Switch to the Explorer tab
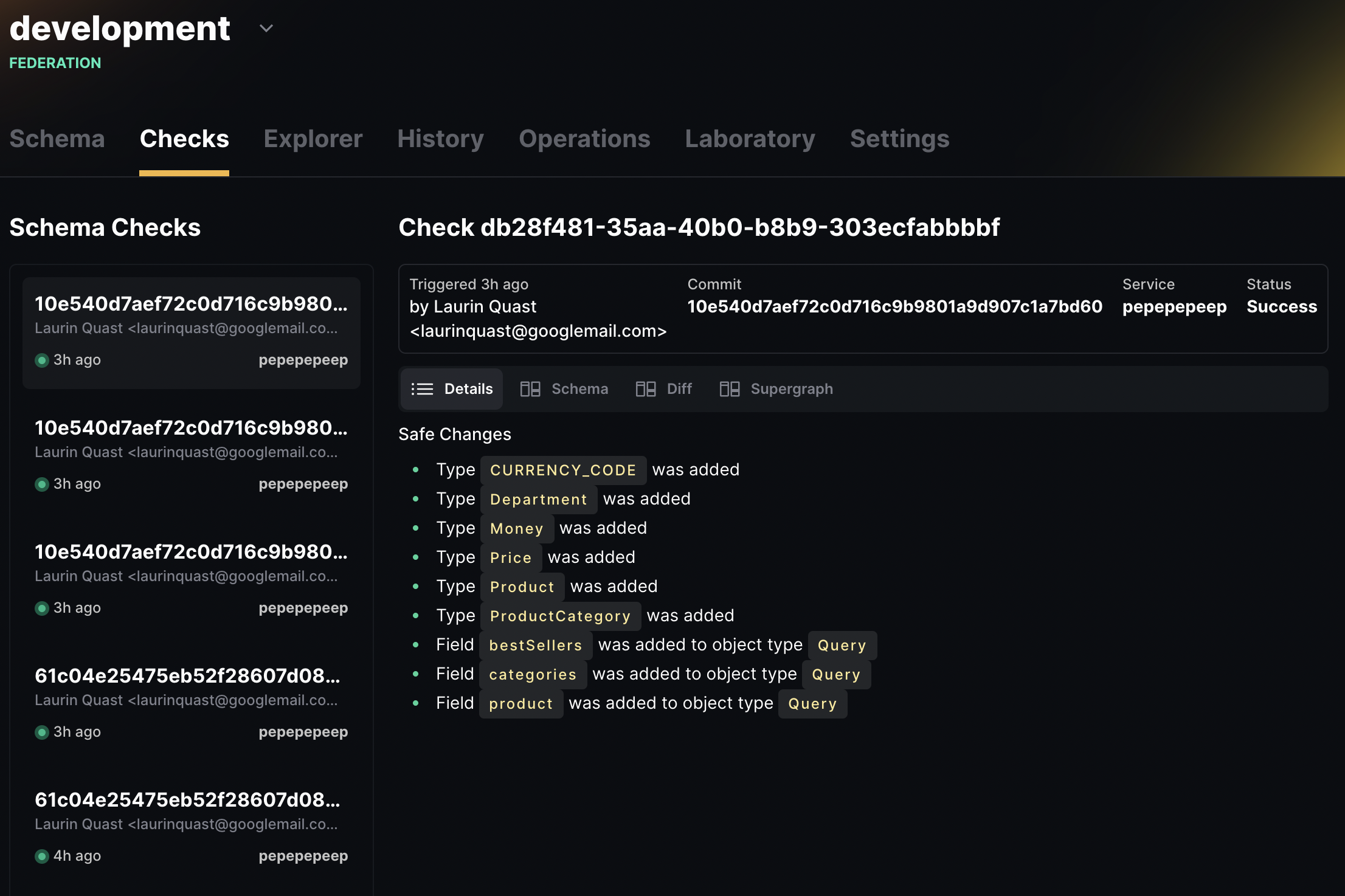This screenshot has height=896, width=1345. pyautogui.click(x=313, y=139)
